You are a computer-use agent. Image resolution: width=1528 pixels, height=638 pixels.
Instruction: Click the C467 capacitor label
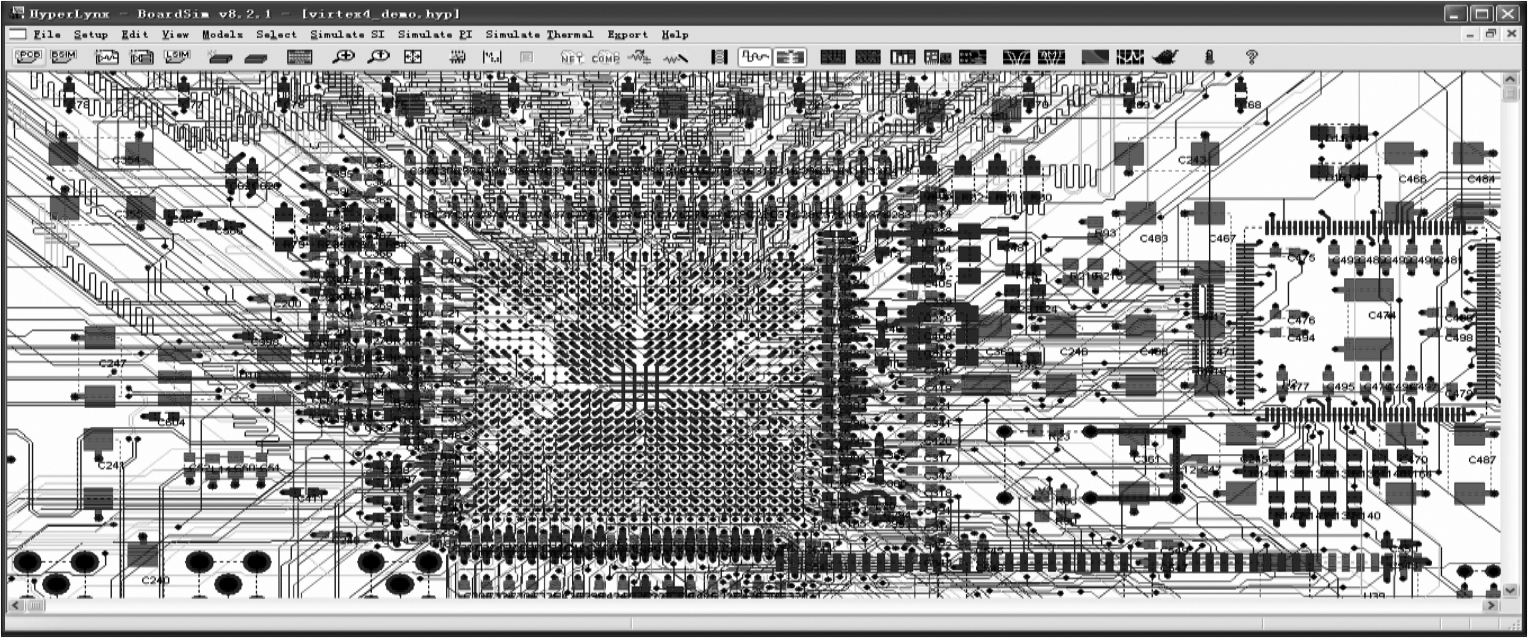(x=1222, y=239)
